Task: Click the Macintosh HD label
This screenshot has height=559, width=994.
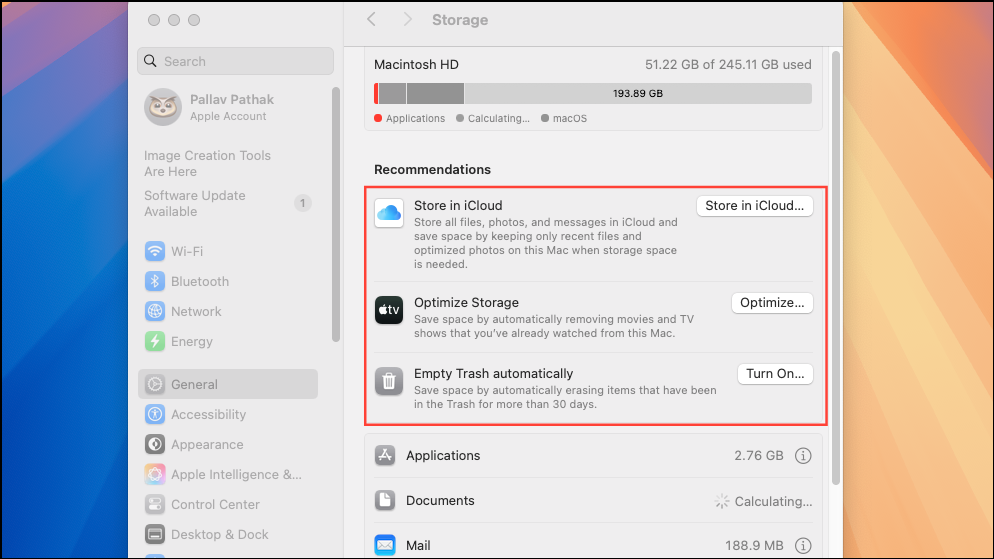Action: coord(416,65)
